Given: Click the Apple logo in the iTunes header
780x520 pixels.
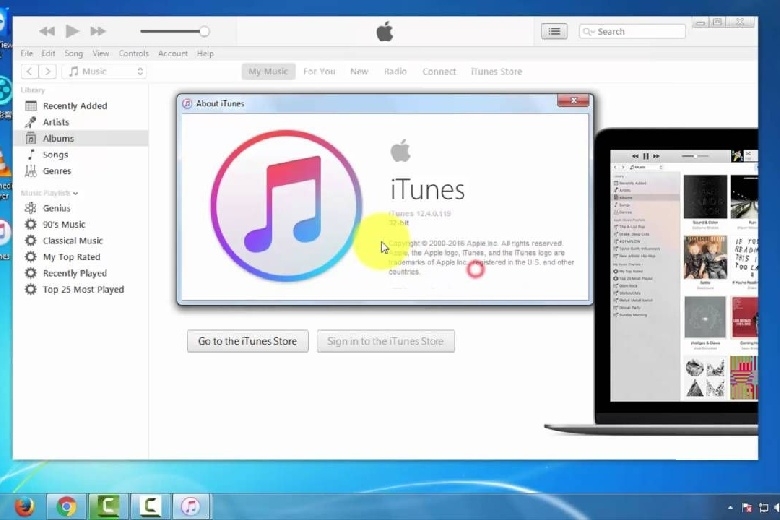Looking at the screenshot, I should click(385, 31).
